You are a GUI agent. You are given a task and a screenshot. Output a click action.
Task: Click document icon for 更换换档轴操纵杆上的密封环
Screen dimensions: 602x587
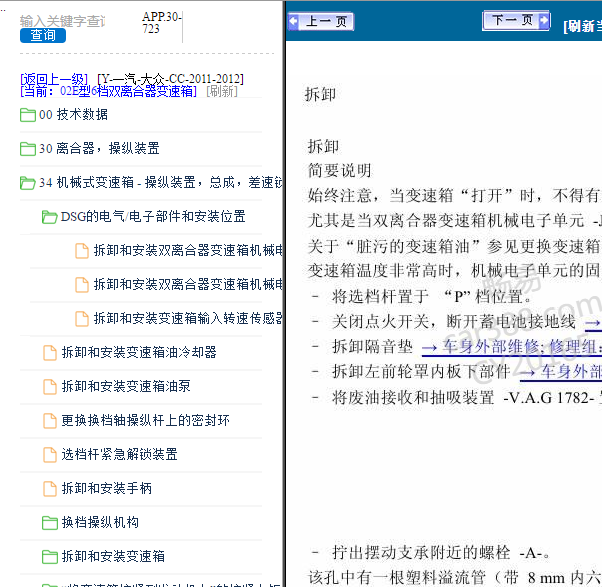50,421
